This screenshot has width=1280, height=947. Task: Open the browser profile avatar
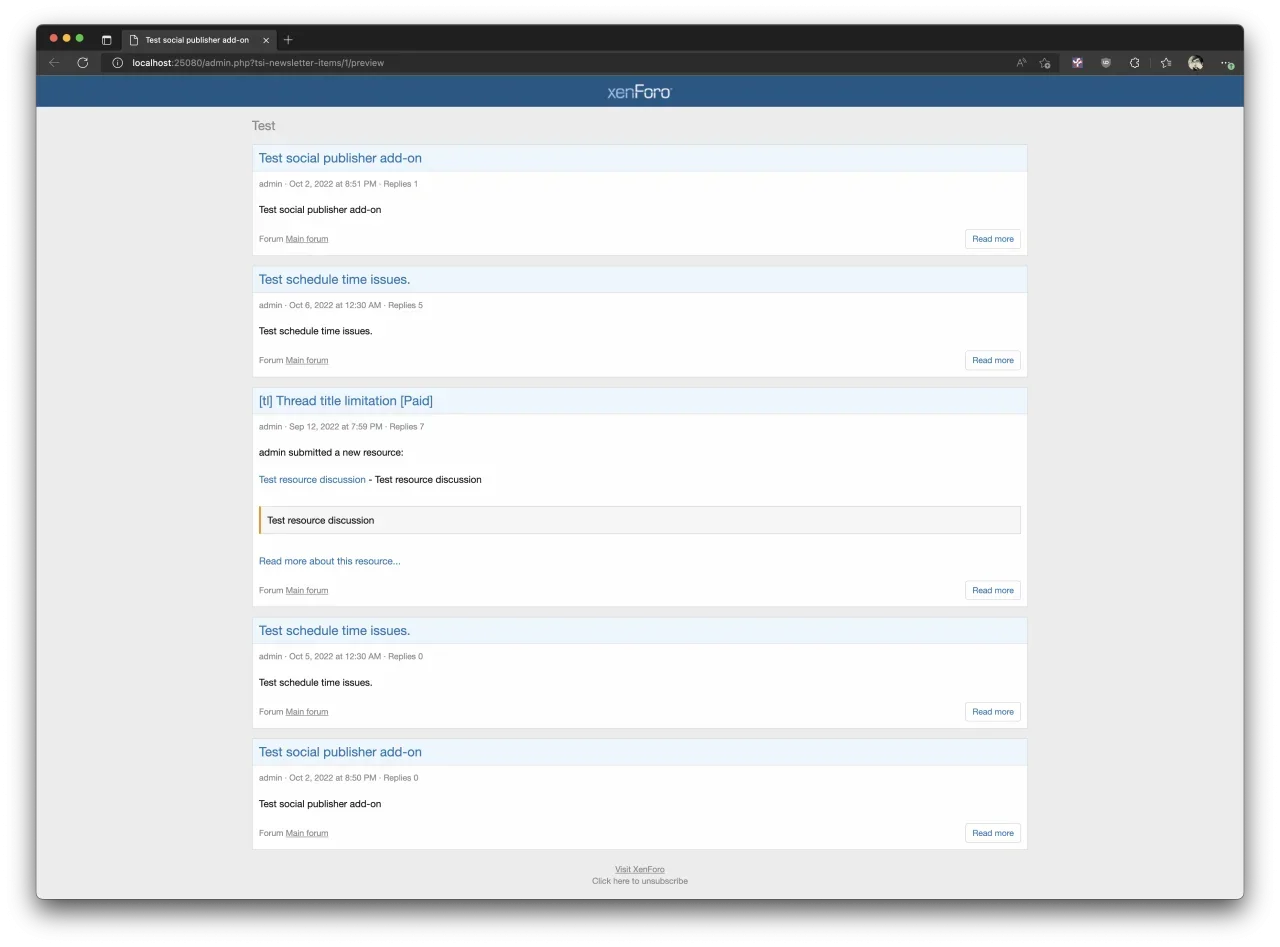coord(1195,63)
